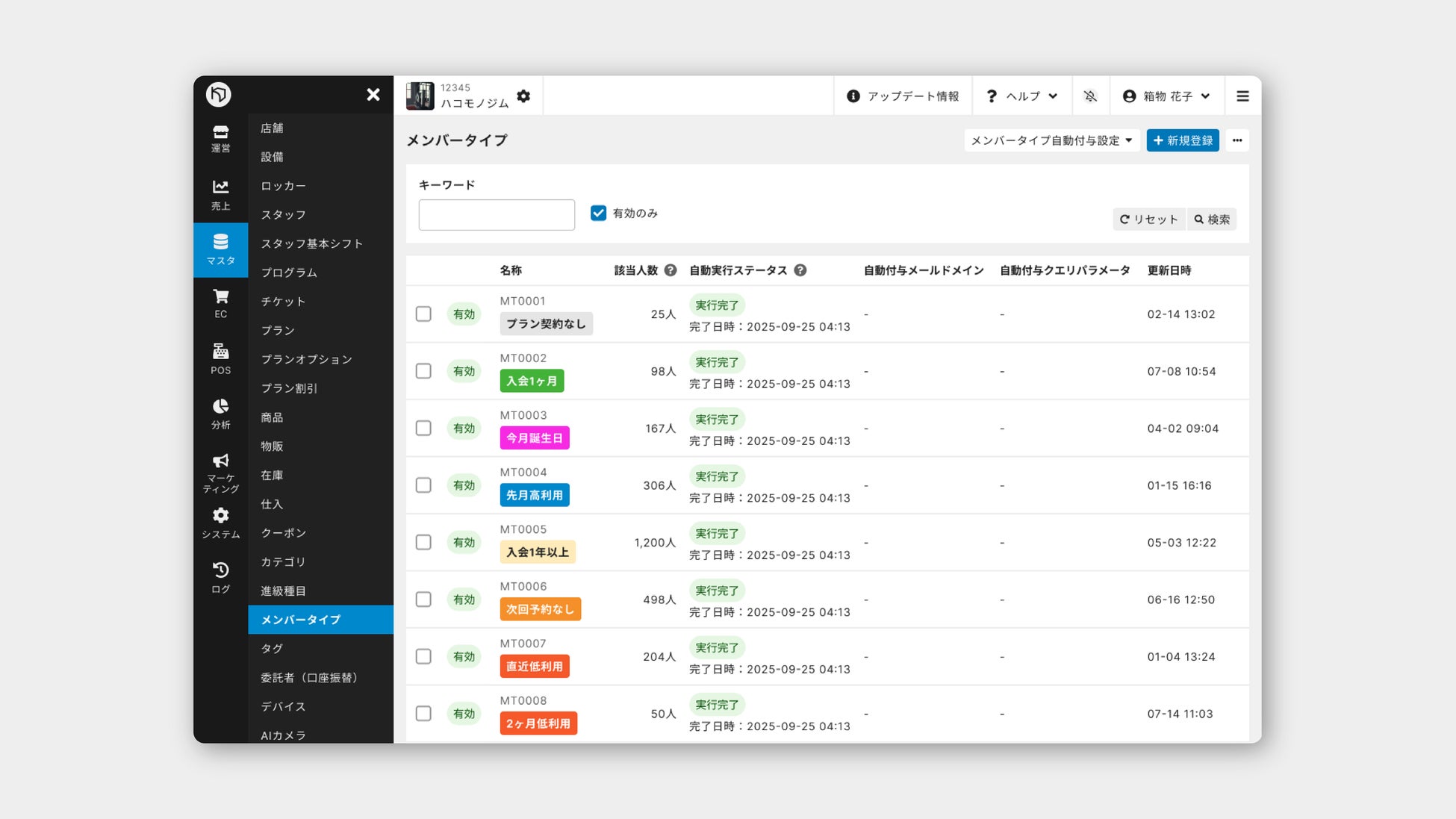Open the EC cart section
Image resolution: width=1456 pixels, height=819 pixels.
[x=220, y=304]
